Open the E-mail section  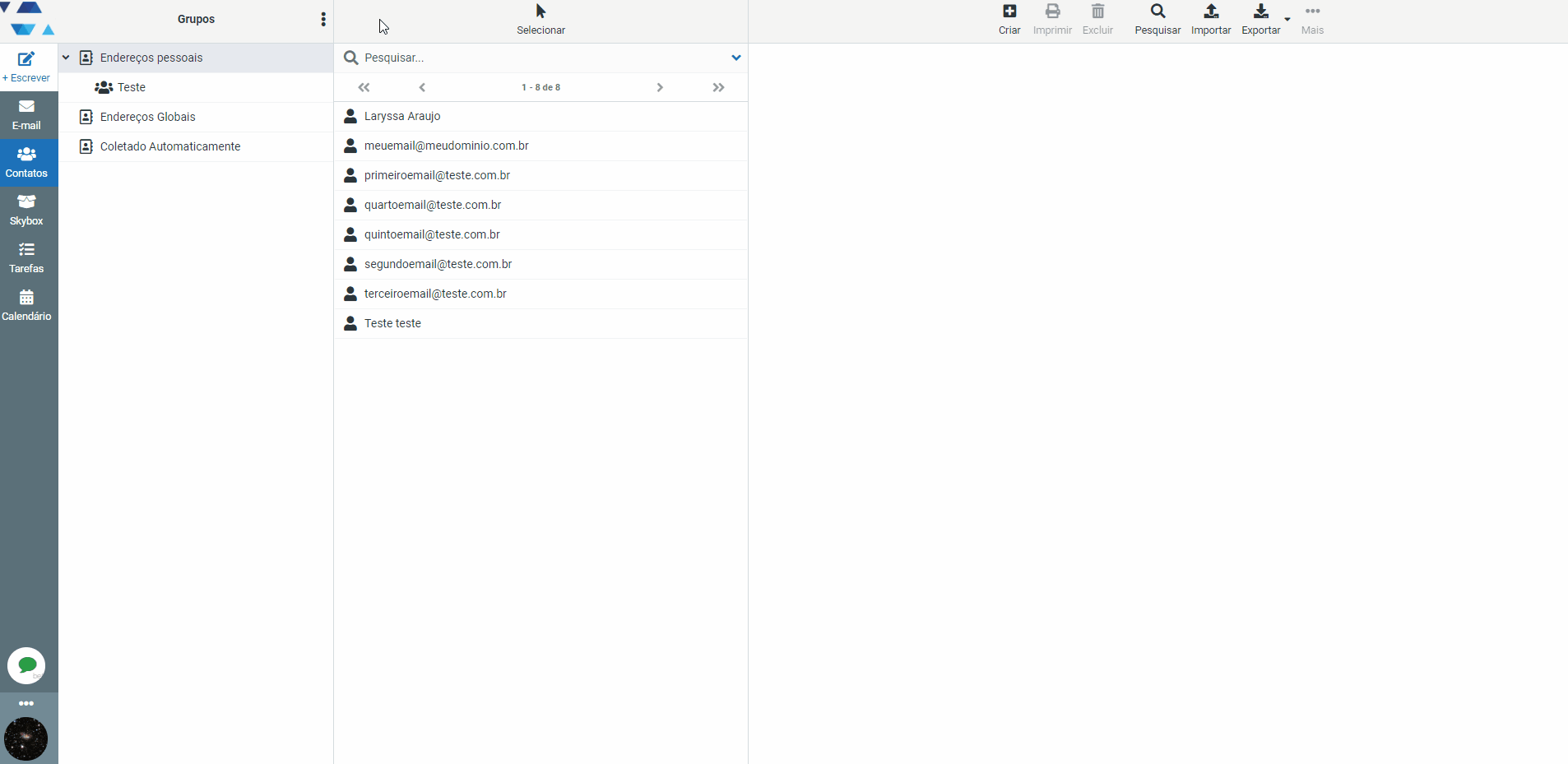(x=26, y=114)
